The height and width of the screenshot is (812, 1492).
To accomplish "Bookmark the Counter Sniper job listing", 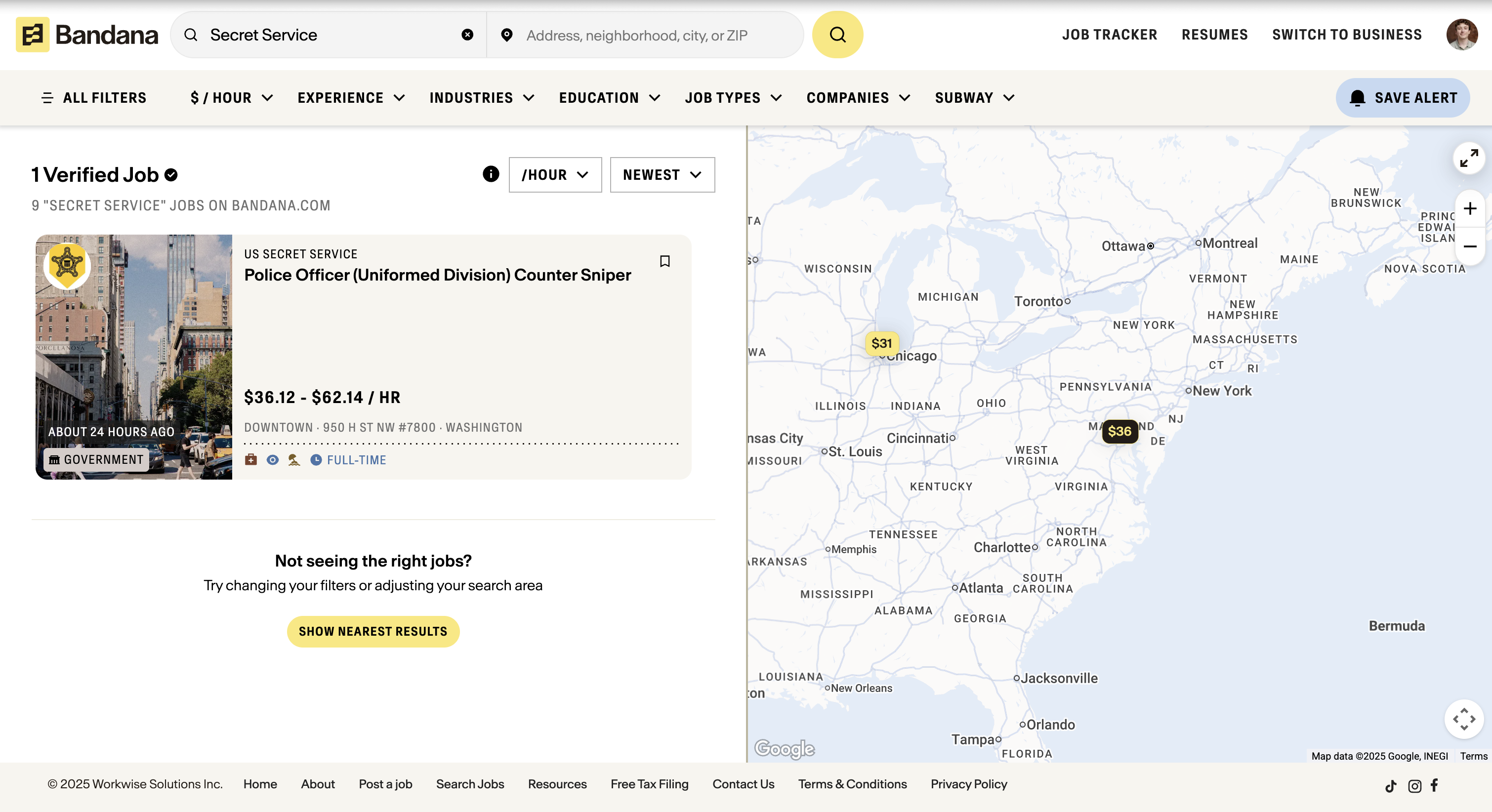I will pos(664,261).
